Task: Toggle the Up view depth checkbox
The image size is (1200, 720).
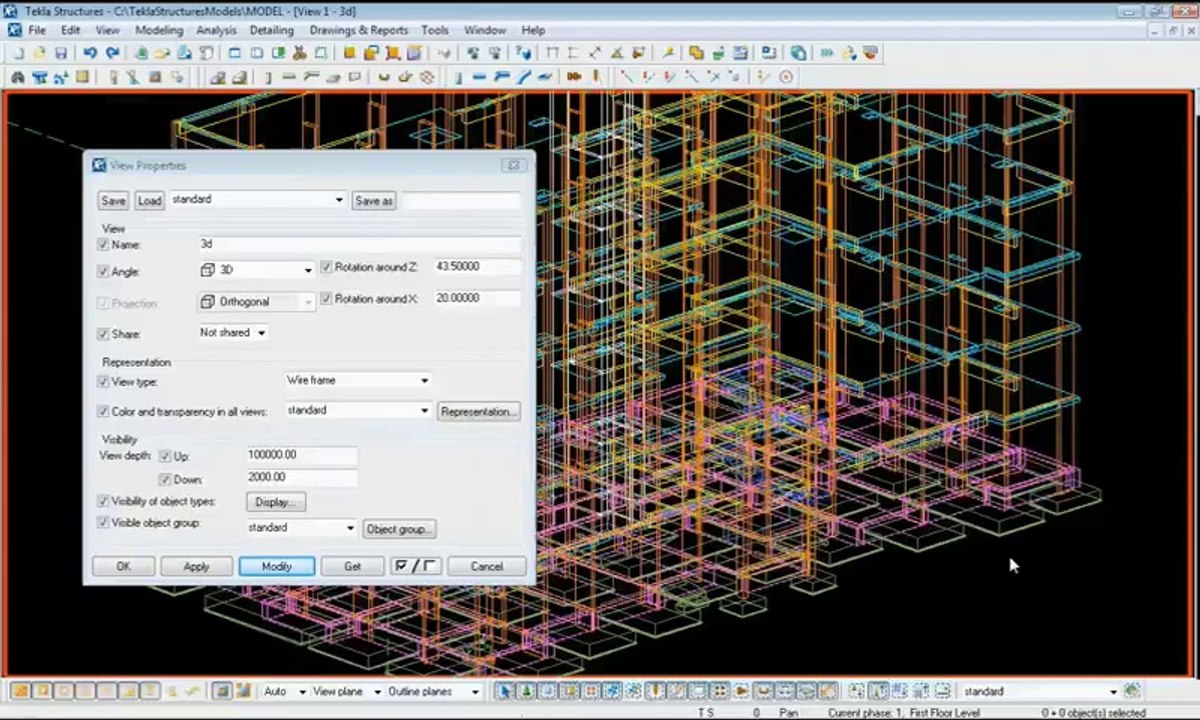Action: 166,456
